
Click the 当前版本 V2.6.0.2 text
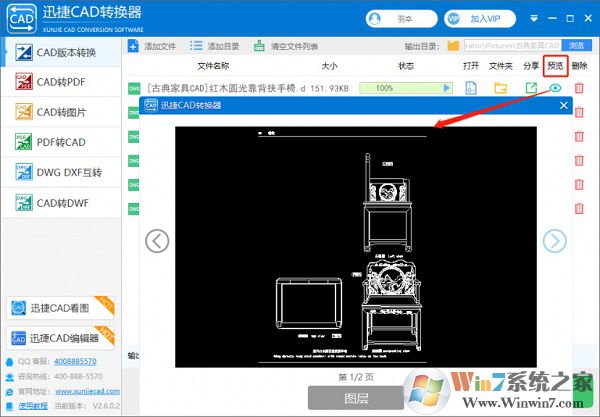[87, 406]
